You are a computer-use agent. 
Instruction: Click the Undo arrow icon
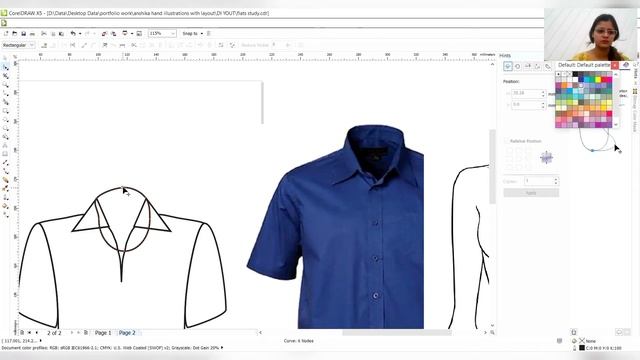tap(73, 33)
